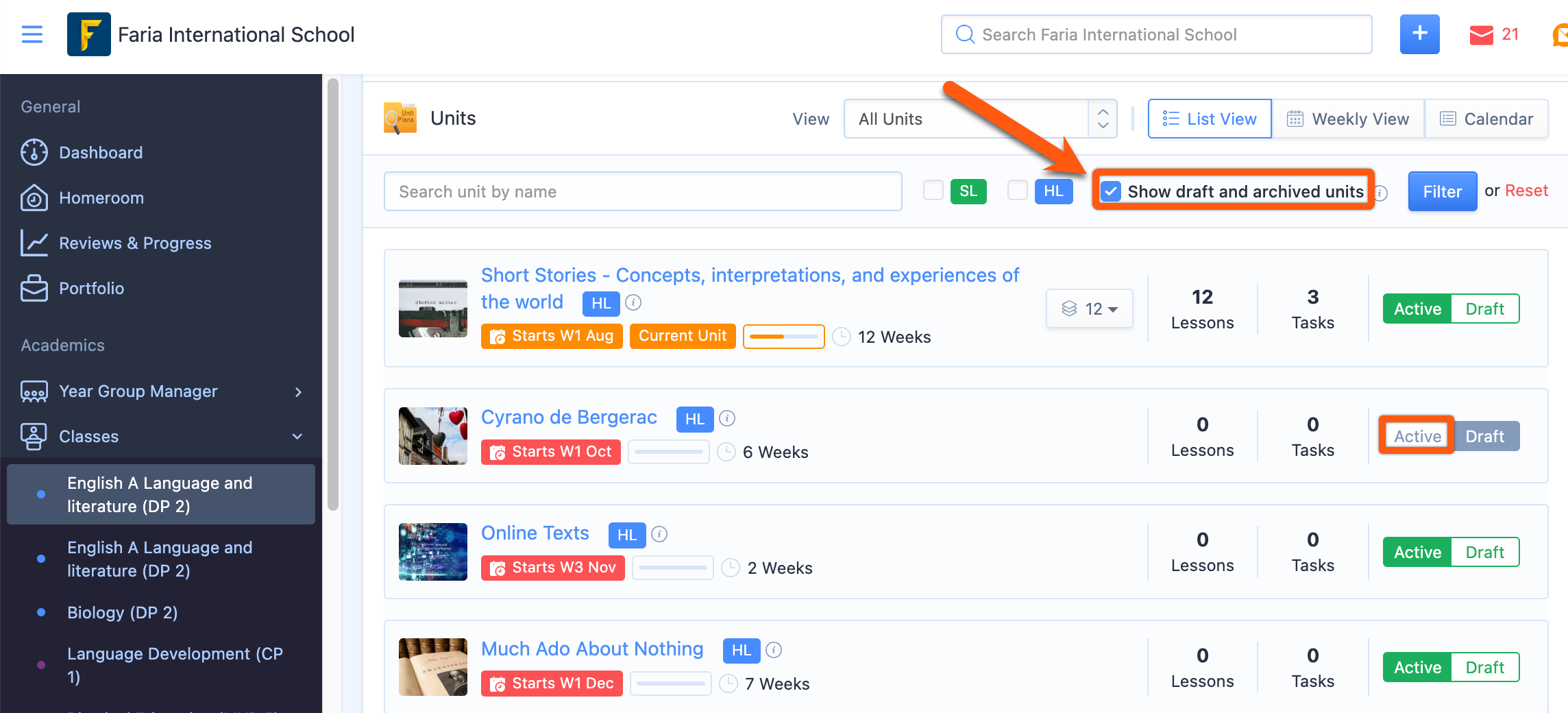Open the hamburger navigation menu
The image size is (1568, 713).
pos(32,34)
